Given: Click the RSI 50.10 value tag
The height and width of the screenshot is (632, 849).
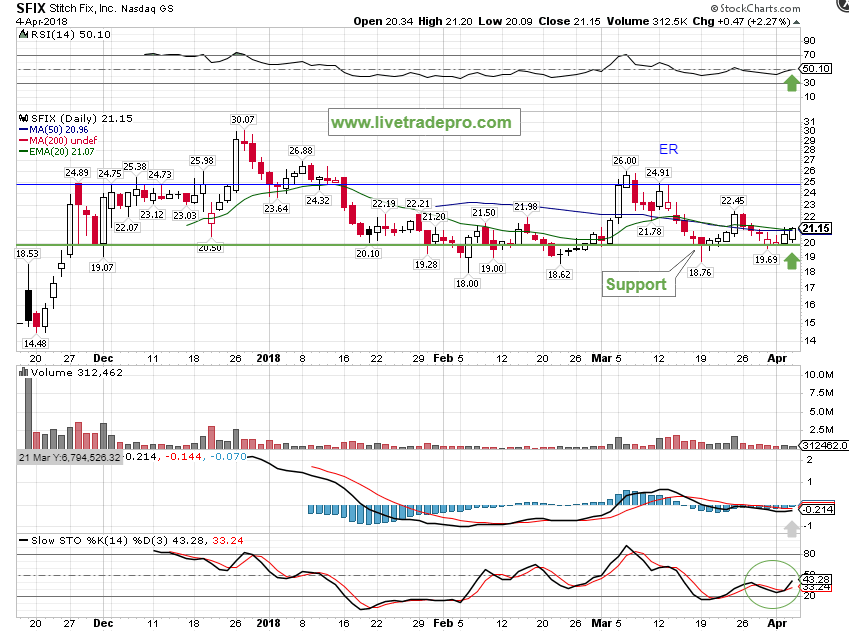Looking at the screenshot, I should click(x=818, y=68).
